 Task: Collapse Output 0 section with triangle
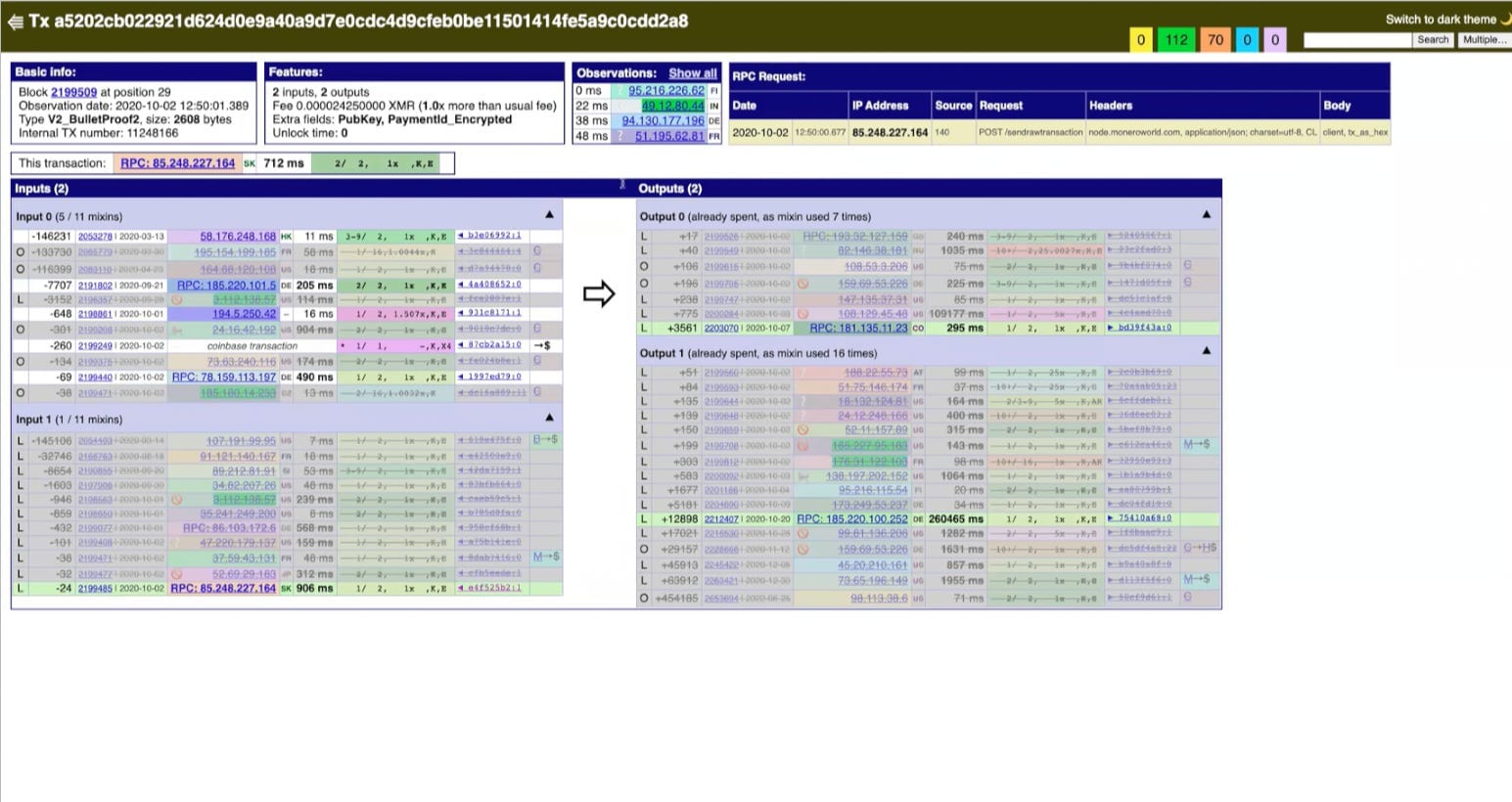(1206, 215)
